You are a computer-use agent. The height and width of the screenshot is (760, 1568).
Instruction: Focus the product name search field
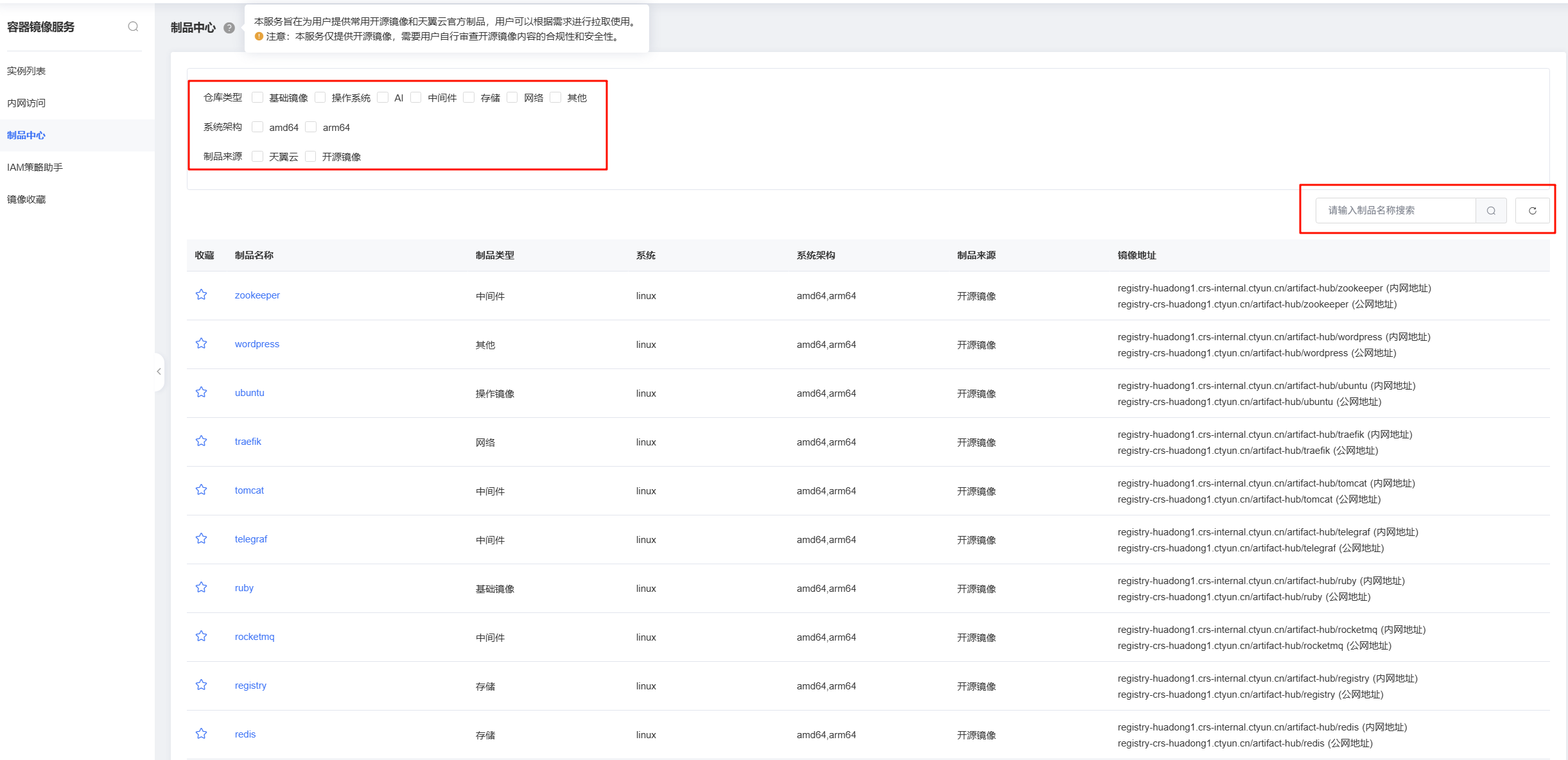tap(1395, 211)
